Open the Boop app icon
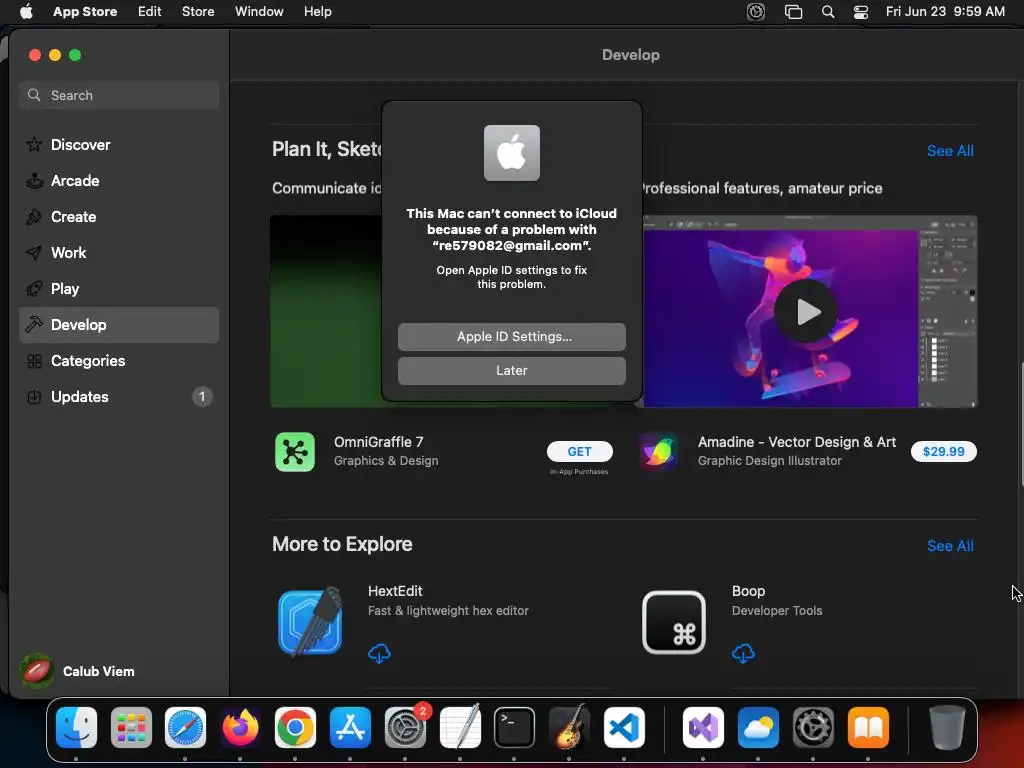 click(x=674, y=622)
